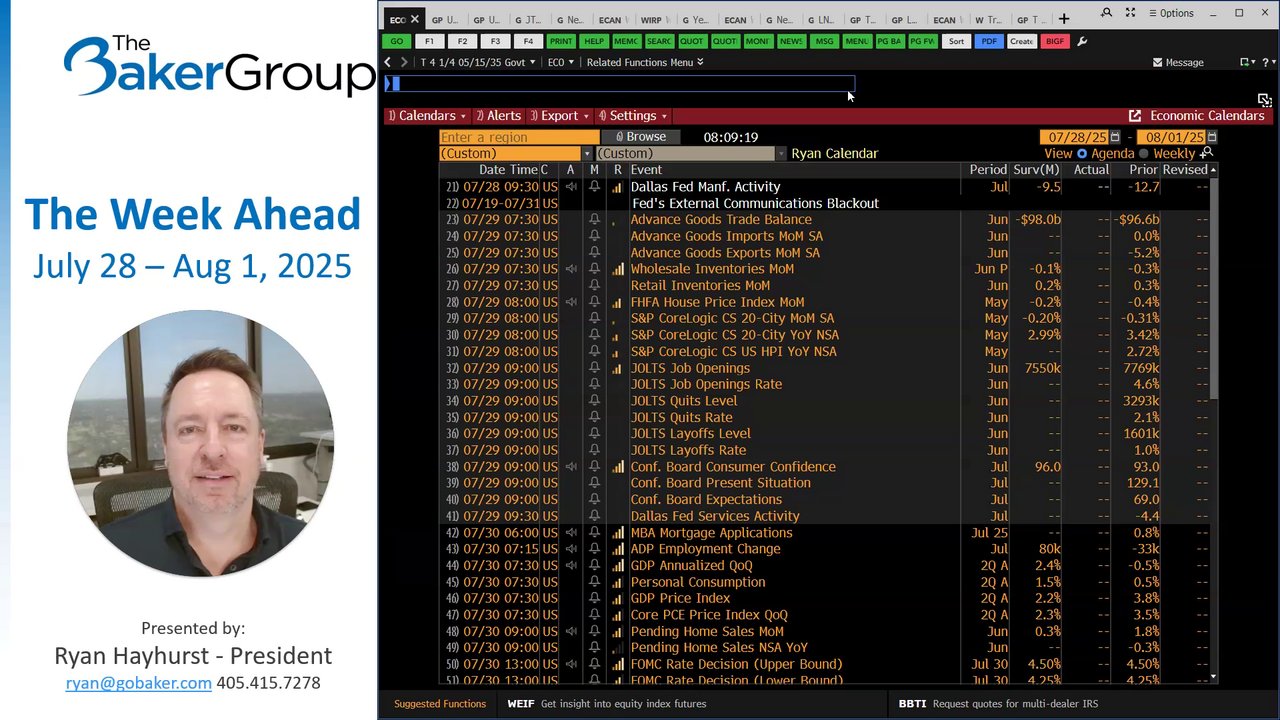Click the relevance bars icon for Dallas Fed Manf. Activity
The height and width of the screenshot is (720, 1280).
(617, 187)
